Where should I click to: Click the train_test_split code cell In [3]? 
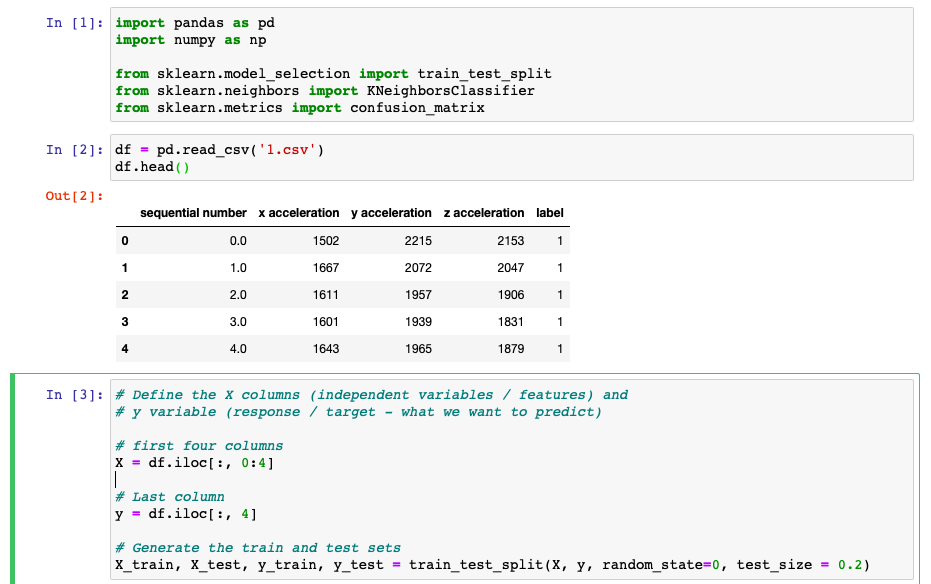[x=512, y=480]
